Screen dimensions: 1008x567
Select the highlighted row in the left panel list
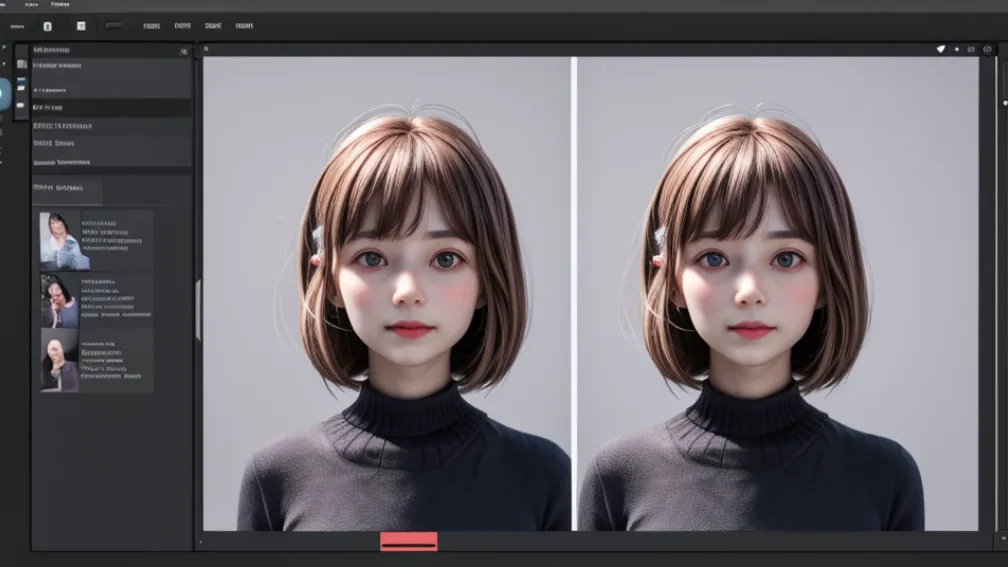pos(111,107)
